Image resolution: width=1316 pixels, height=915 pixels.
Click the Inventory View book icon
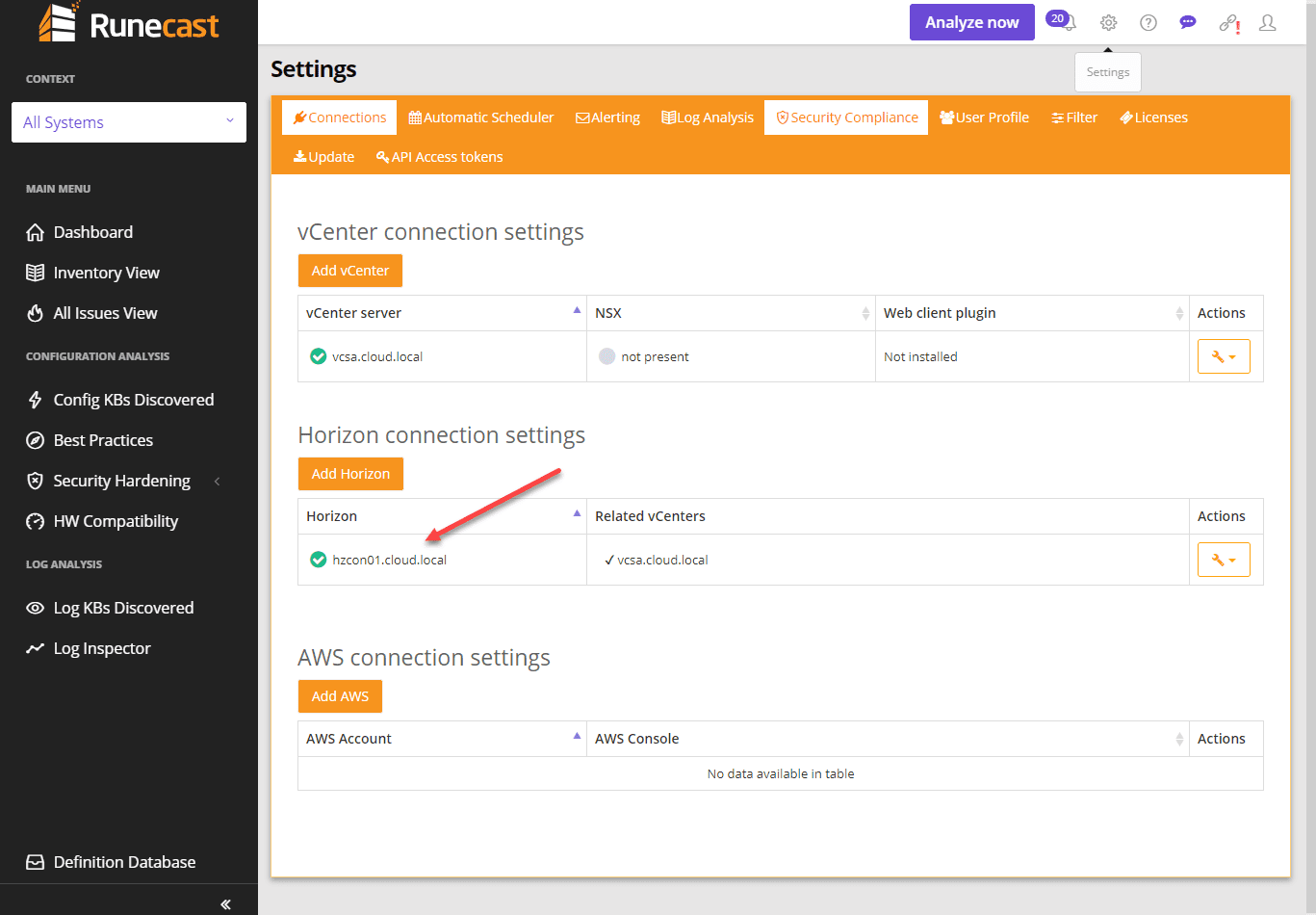point(36,273)
